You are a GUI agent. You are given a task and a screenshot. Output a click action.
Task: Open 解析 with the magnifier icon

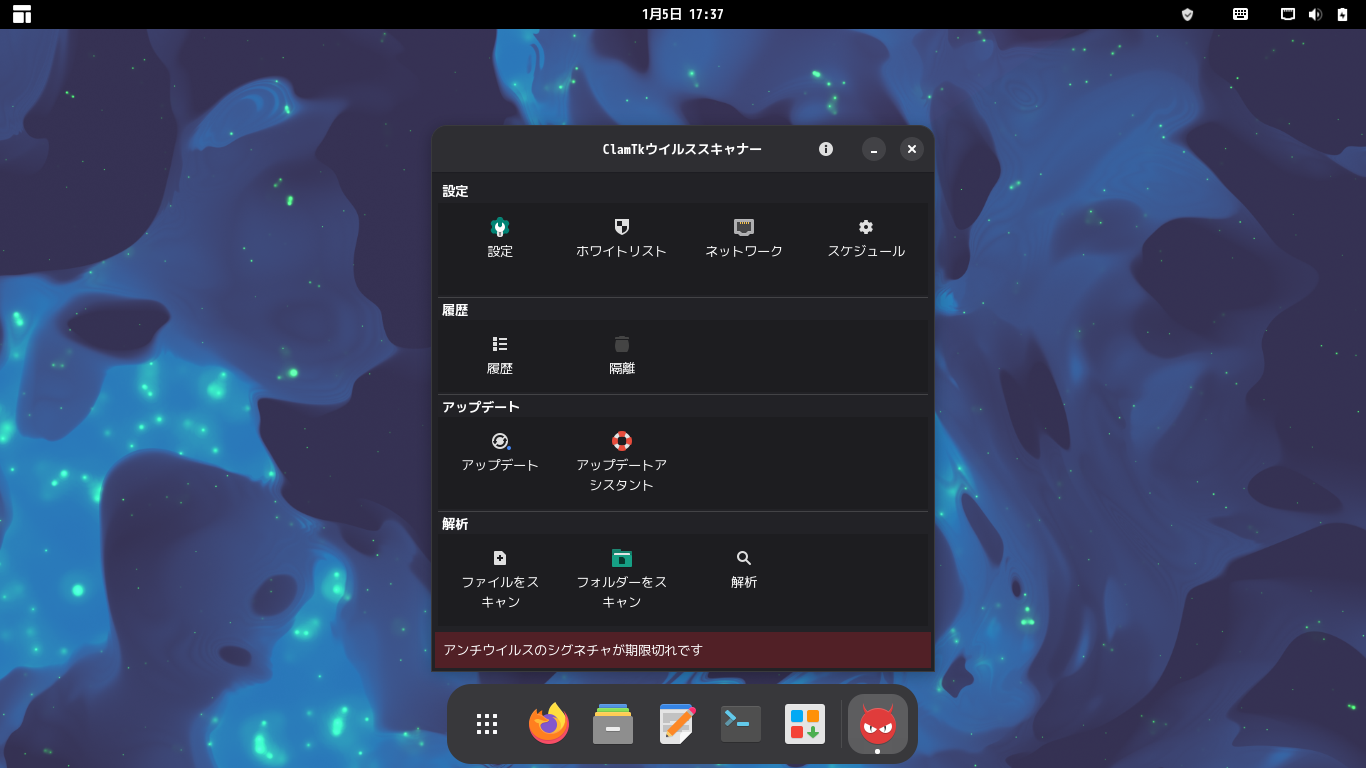(x=744, y=569)
